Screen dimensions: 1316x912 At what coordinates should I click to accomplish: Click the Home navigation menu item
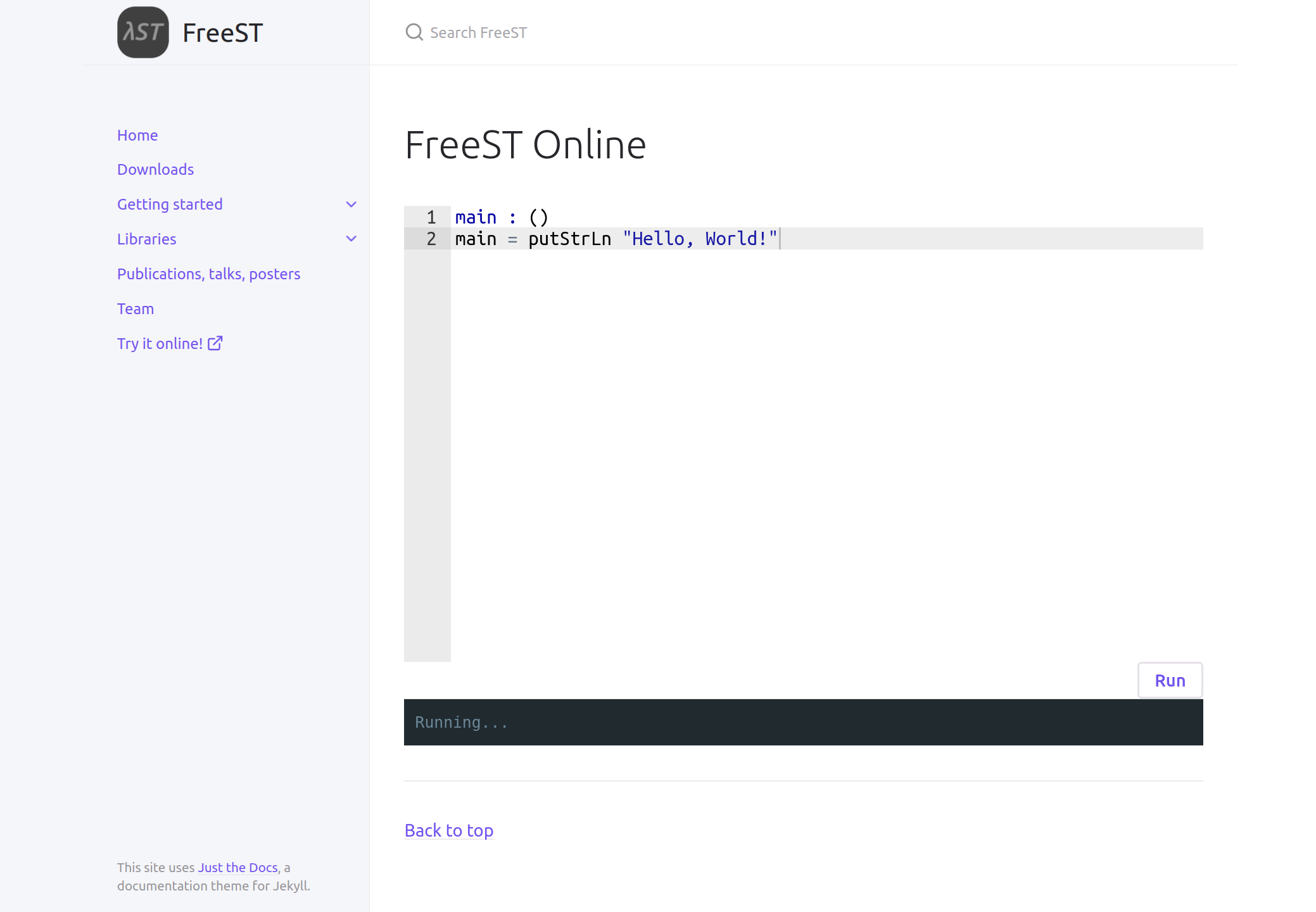click(x=138, y=134)
